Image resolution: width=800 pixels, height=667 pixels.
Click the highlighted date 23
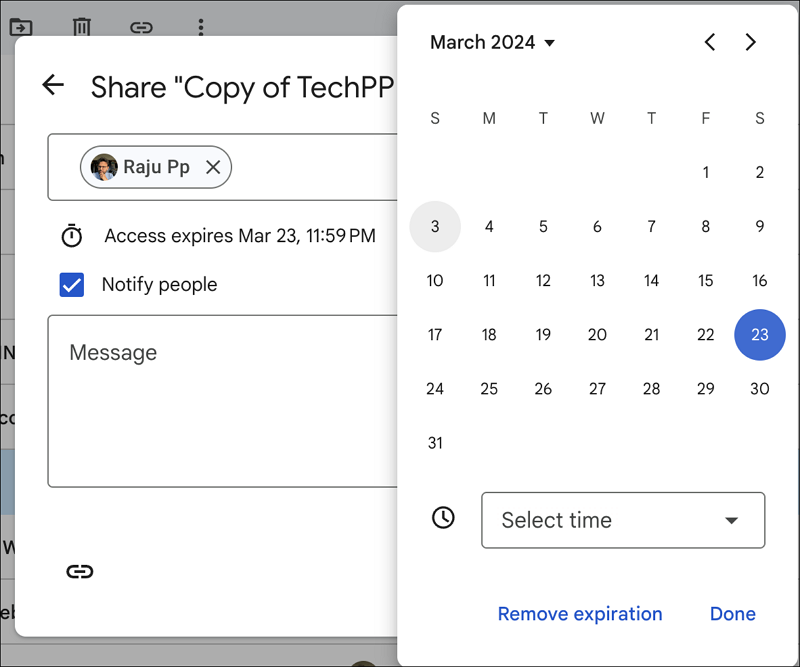pyautogui.click(x=760, y=335)
